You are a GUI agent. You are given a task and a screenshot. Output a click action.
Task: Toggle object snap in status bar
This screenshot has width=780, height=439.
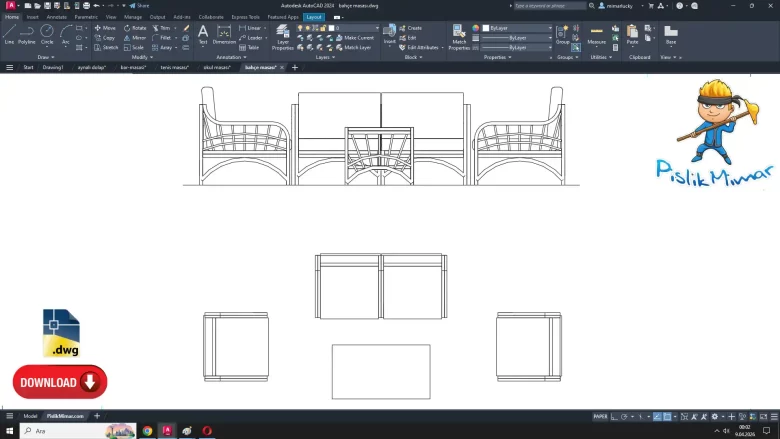pyautogui.click(x=667, y=417)
